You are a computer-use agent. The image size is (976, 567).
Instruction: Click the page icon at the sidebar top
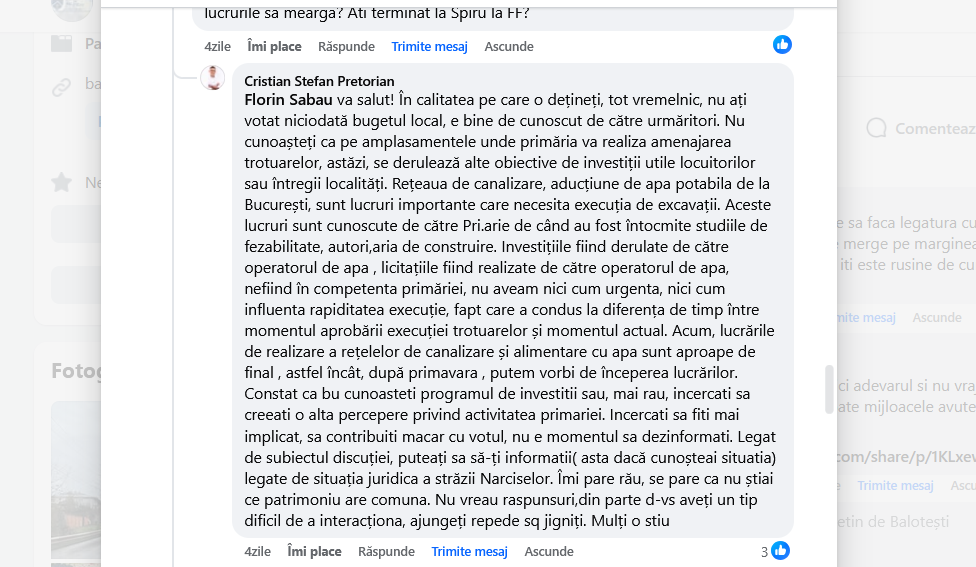62,43
